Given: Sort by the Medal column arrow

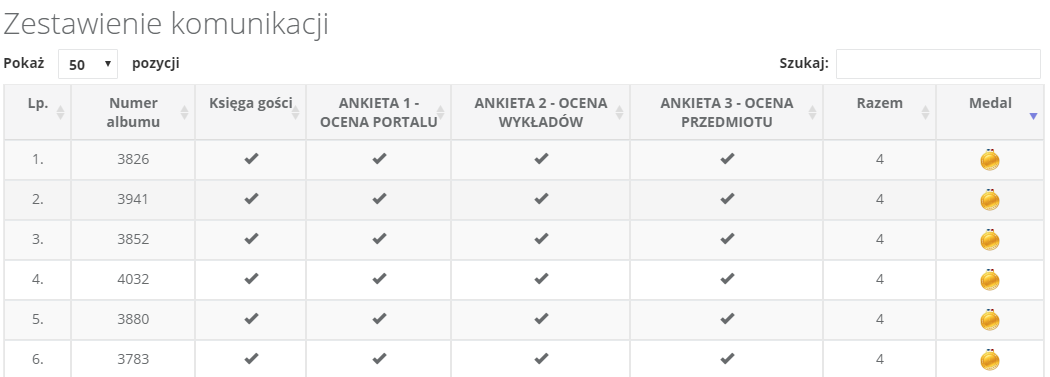Looking at the screenshot, I should click(x=1033, y=116).
